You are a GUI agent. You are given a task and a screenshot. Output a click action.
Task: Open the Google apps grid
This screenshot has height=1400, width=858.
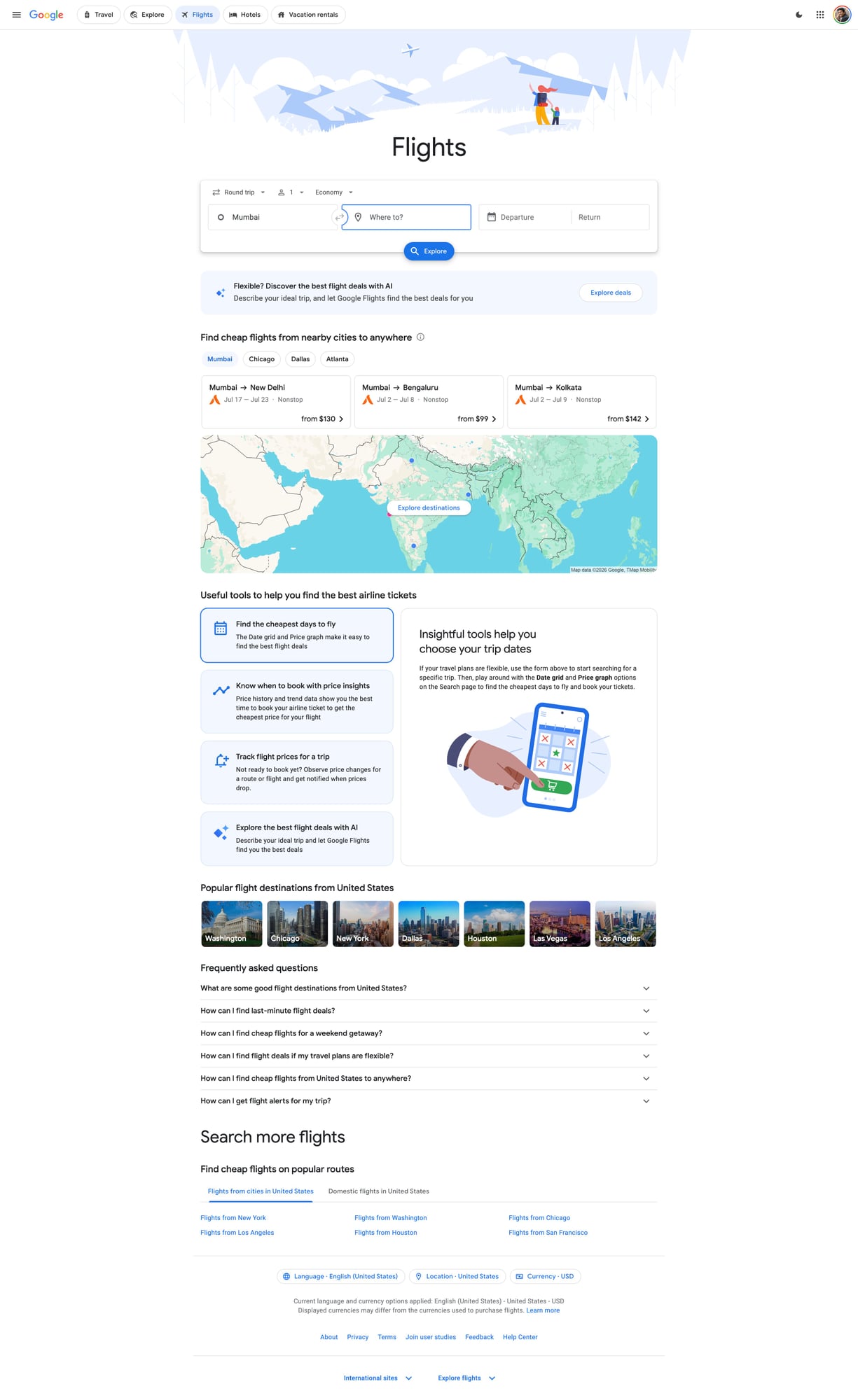(x=819, y=15)
